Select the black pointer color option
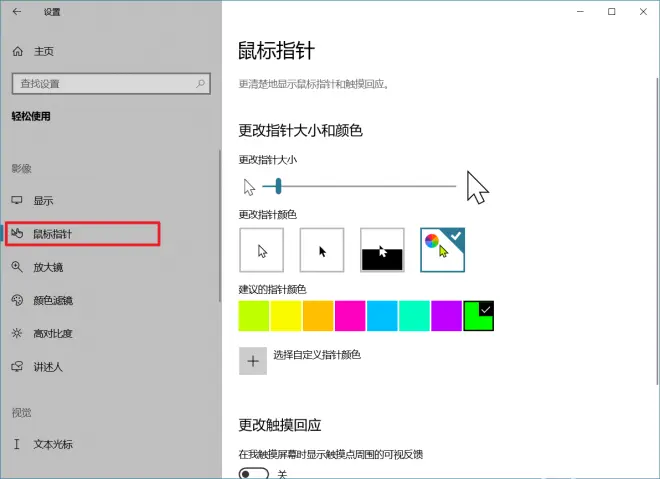Viewport: 660px width, 479px height. coord(322,250)
